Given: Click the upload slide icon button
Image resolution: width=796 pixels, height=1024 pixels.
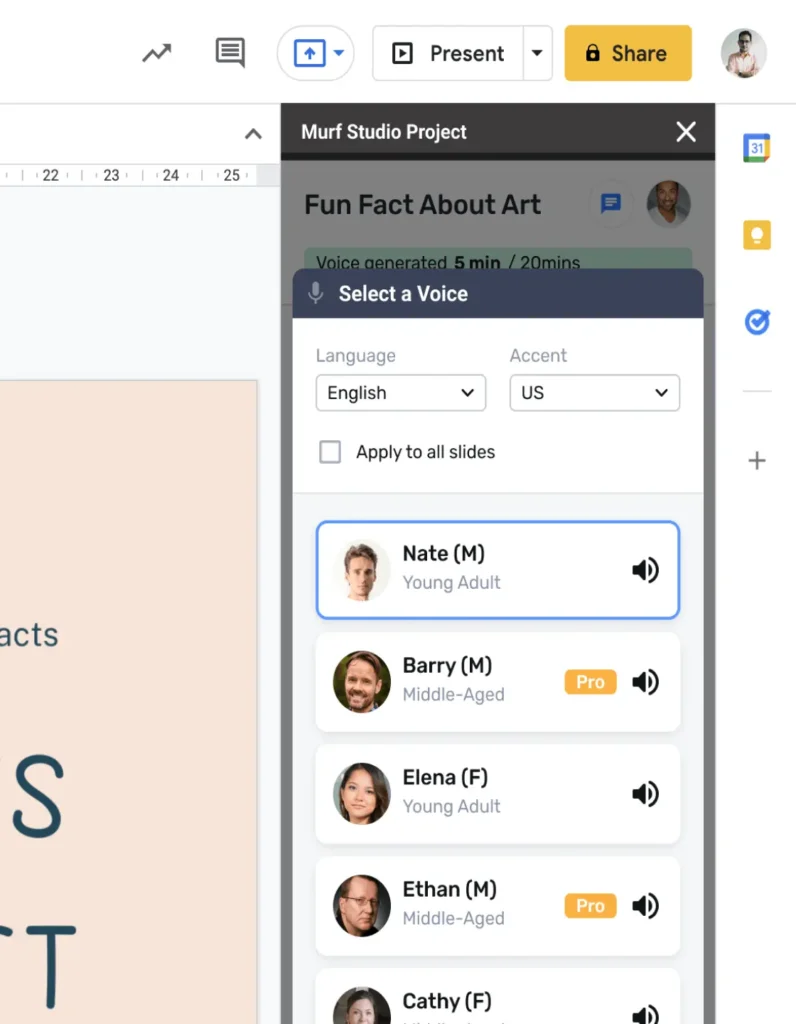Looking at the screenshot, I should 309,53.
